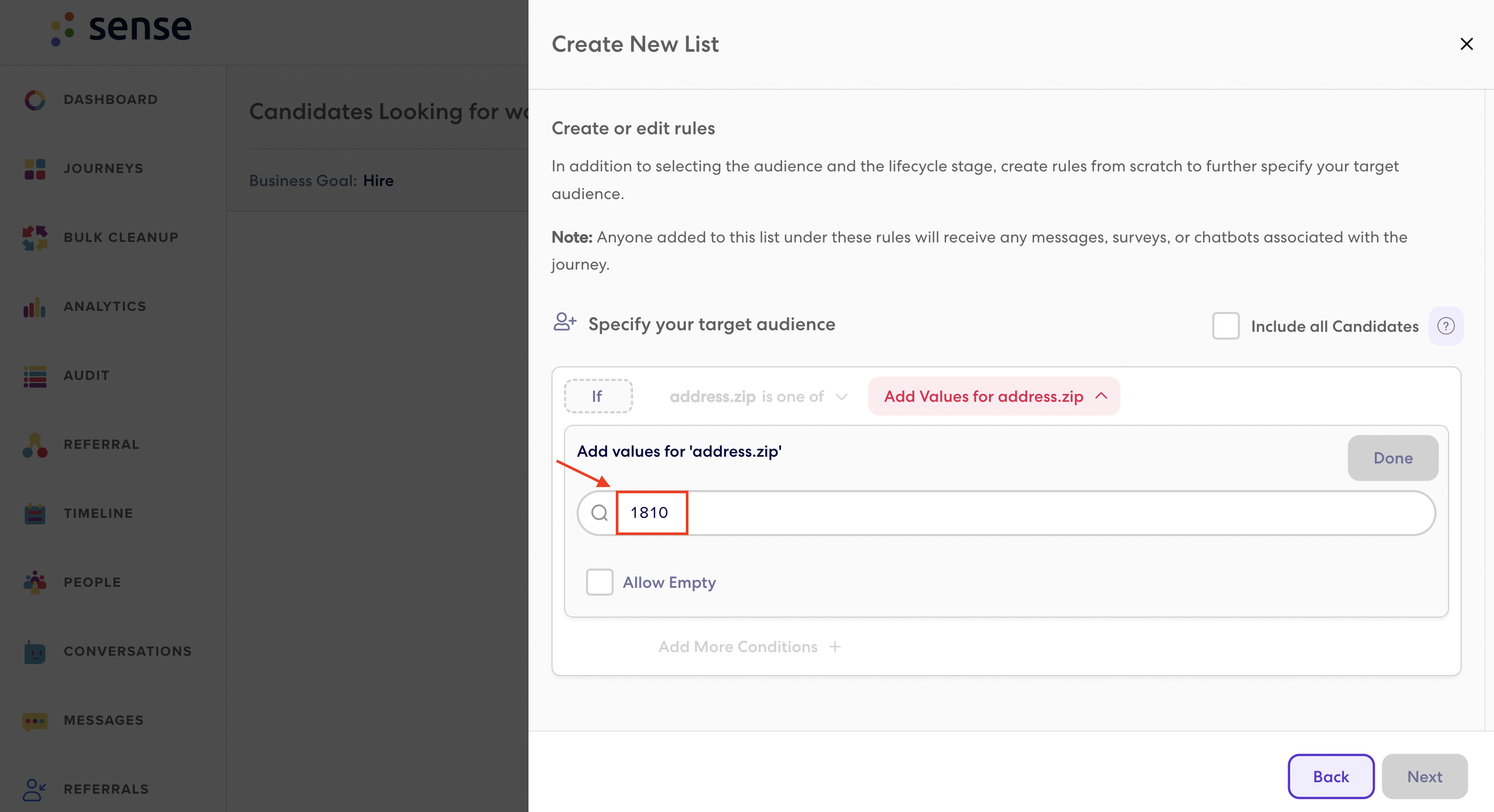Click 'Business Goal:' label in background page
Image resolution: width=1494 pixels, height=812 pixels.
point(303,181)
